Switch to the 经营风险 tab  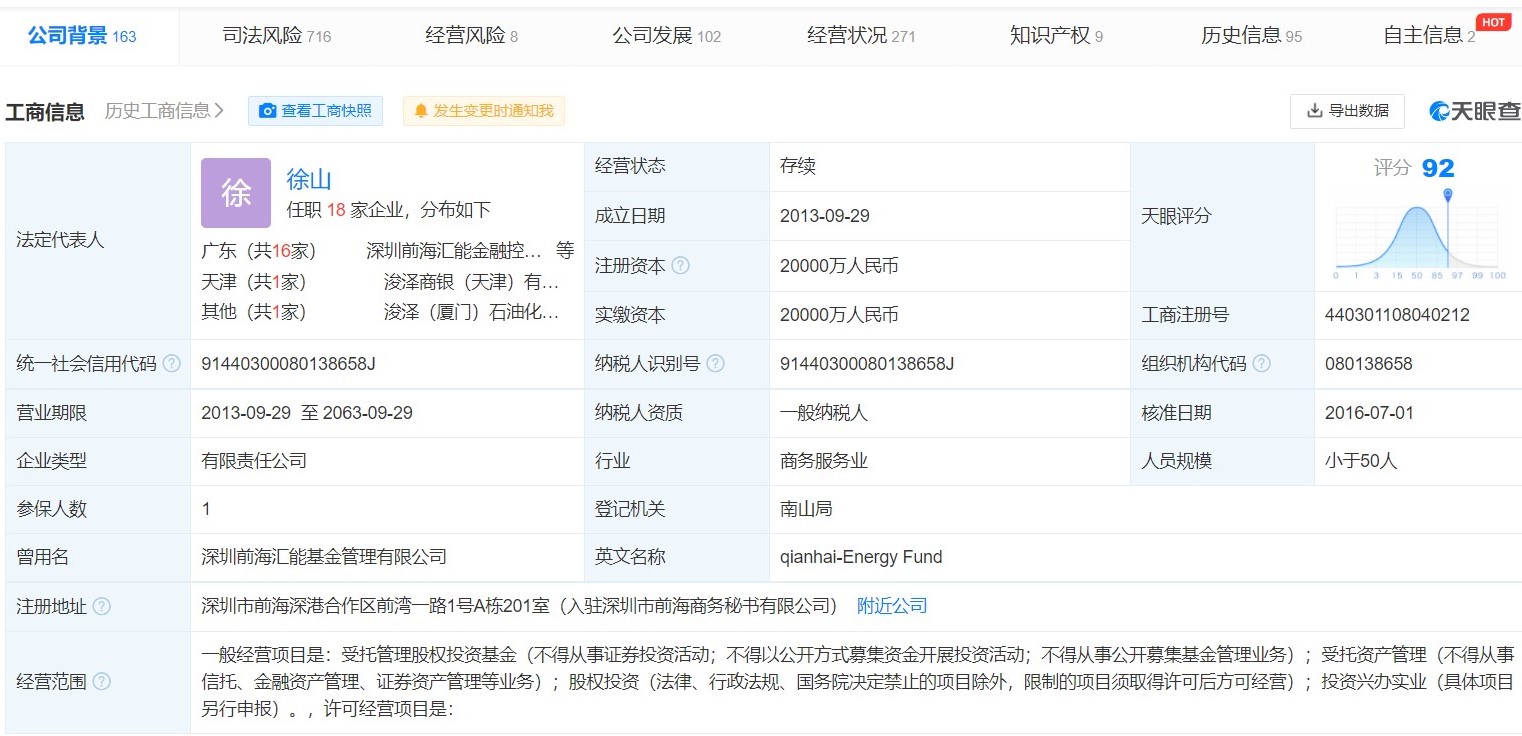click(472, 36)
